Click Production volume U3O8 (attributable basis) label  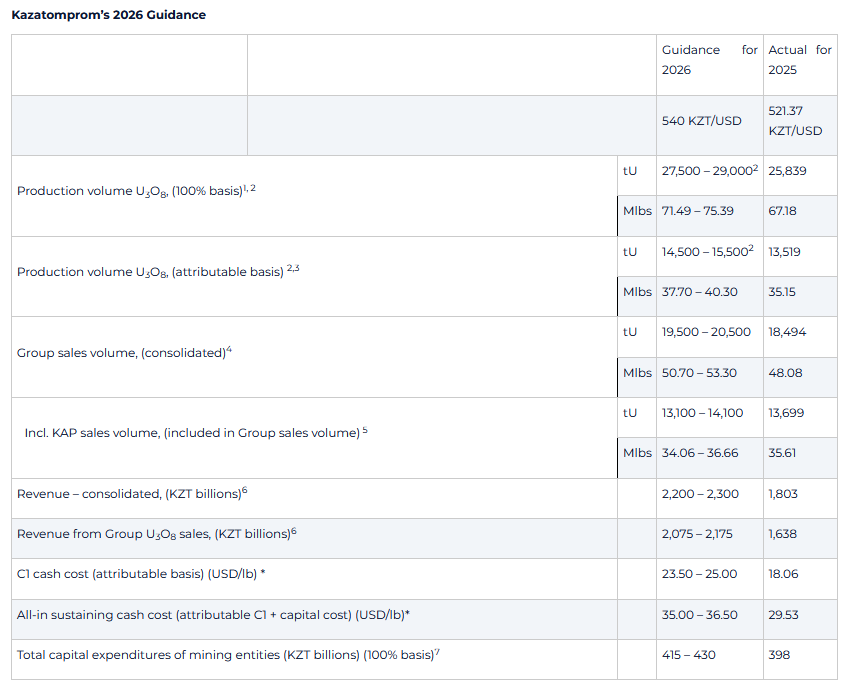158,271
